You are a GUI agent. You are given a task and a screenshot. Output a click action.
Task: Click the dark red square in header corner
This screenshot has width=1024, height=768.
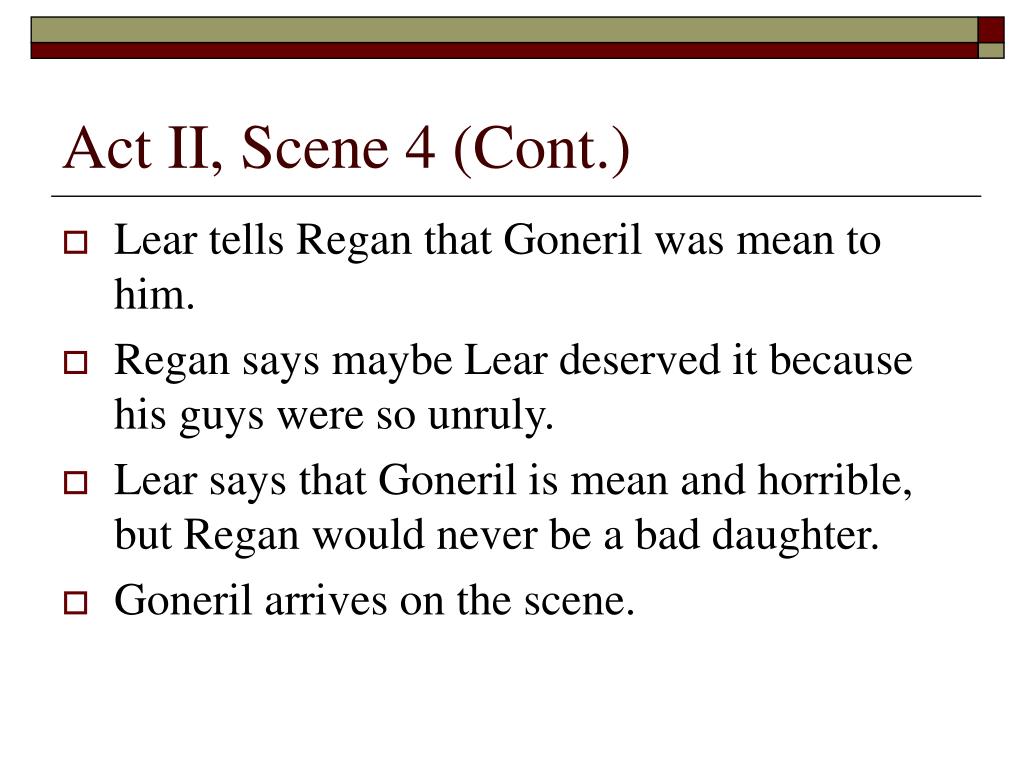[991, 30]
